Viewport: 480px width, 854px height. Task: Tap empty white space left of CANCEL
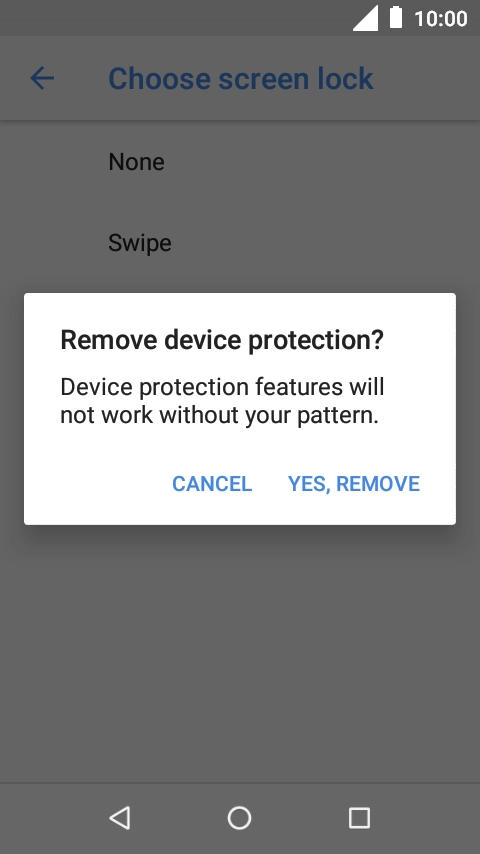pyautogui.click(x=98, y=484)
